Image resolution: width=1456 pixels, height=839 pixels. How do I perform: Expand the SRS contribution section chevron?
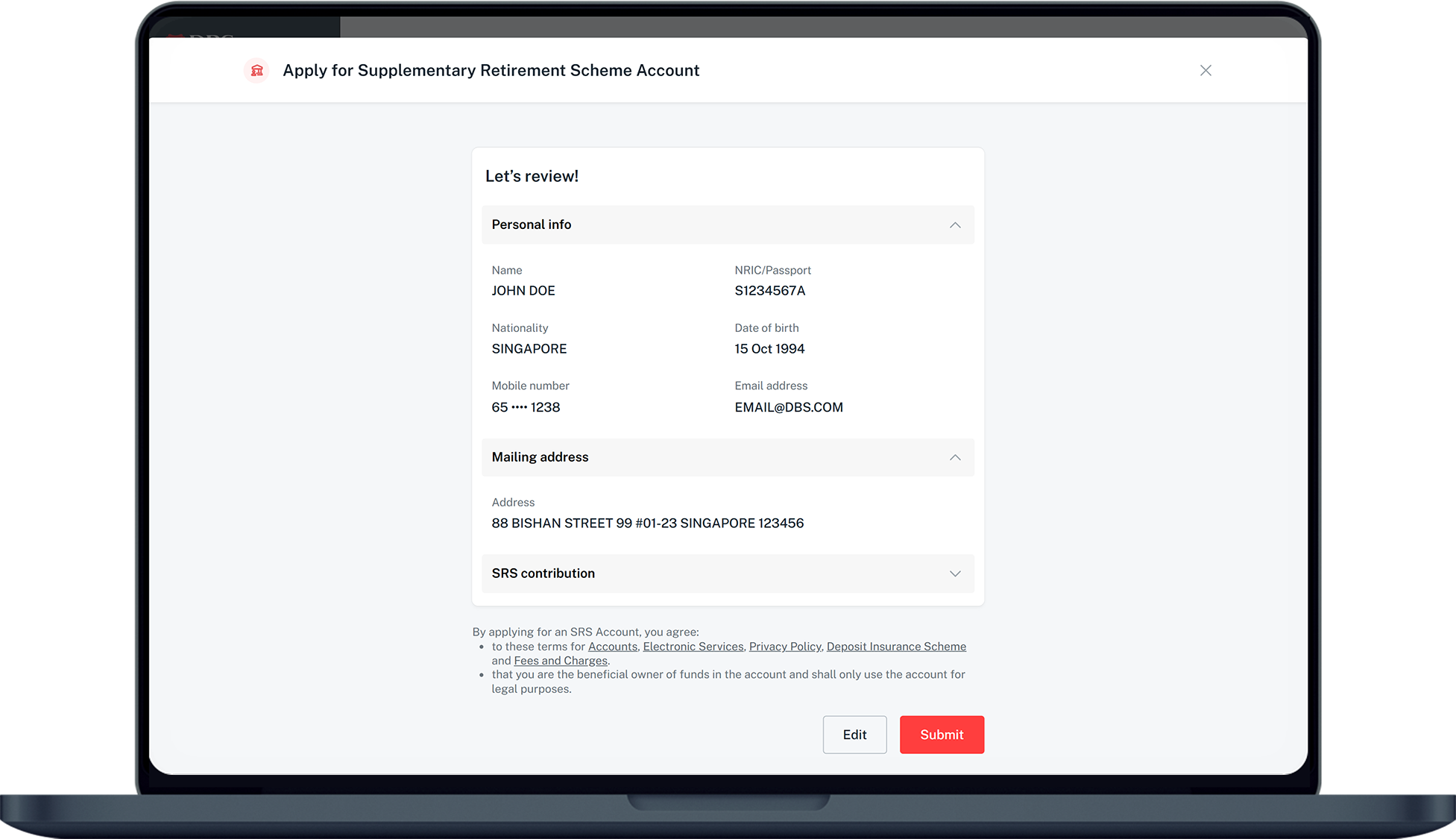pos(955,574)
